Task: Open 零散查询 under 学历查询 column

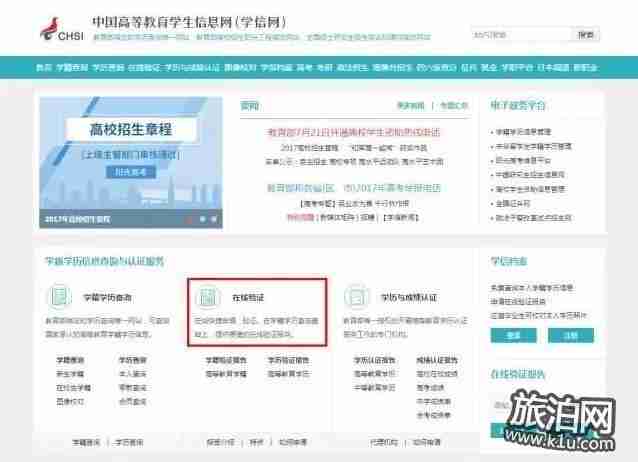Action: click(133, 388)
